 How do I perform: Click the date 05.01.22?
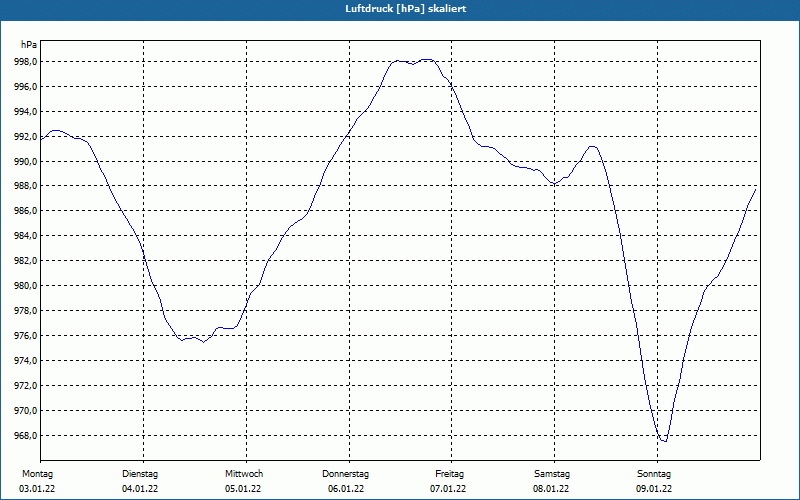click(243, 489)
